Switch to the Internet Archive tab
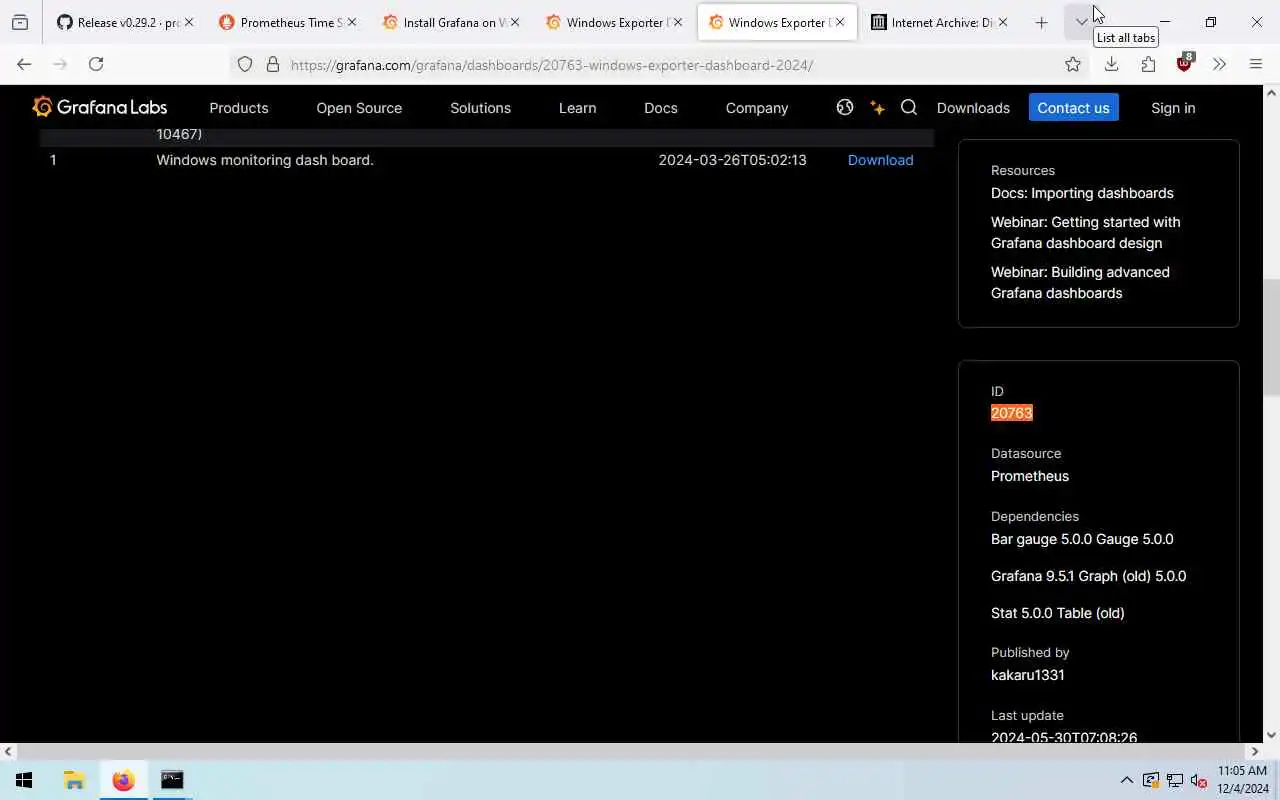1280x800 pixels. coord(937,22)
